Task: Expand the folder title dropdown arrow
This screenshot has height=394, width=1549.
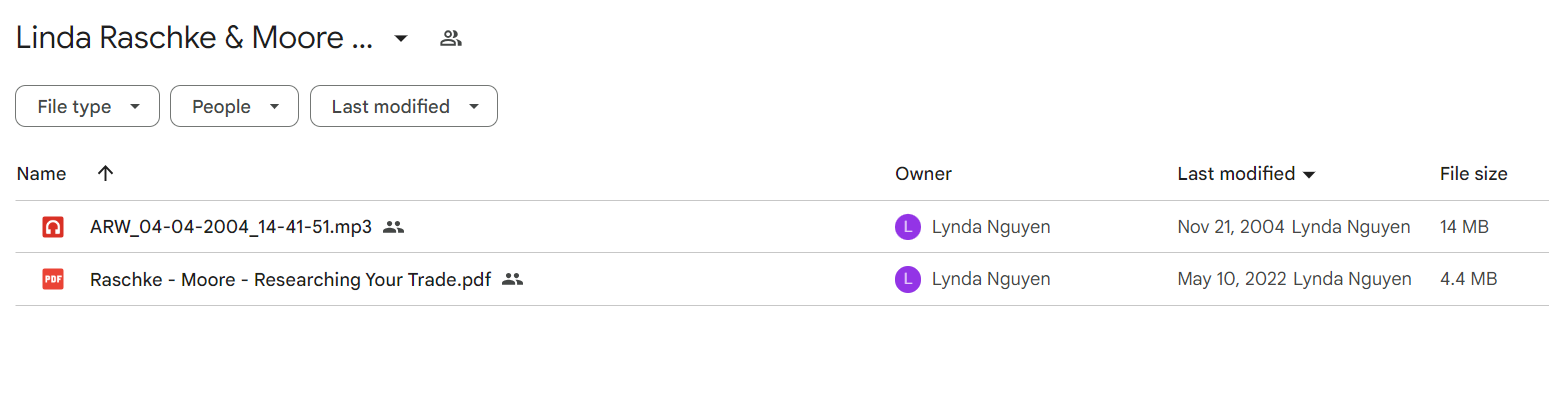Action: [401, 39]
